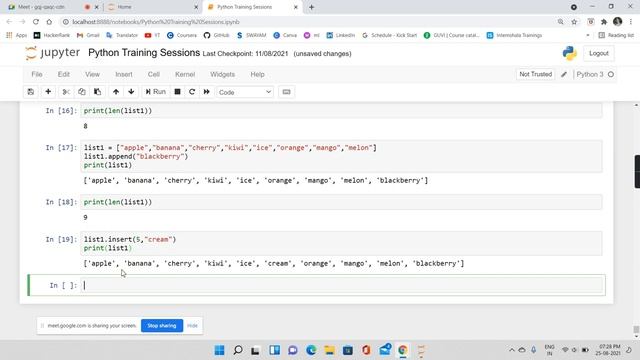This screenshot has height=360, width=640.
Task: Open a new browser tab
Action: (311, 7)
